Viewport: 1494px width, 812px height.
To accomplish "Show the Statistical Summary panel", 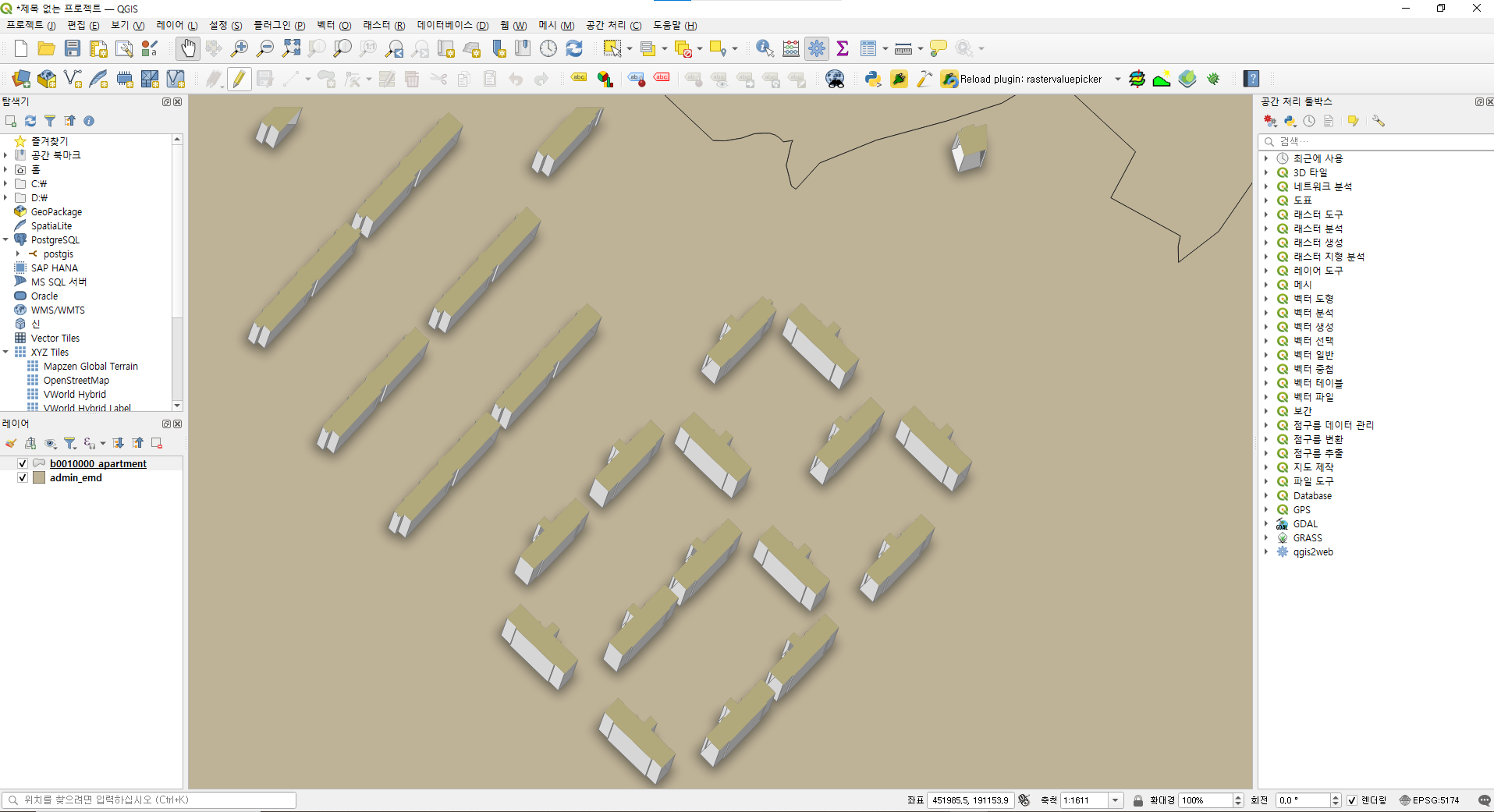I will [843, 48].
